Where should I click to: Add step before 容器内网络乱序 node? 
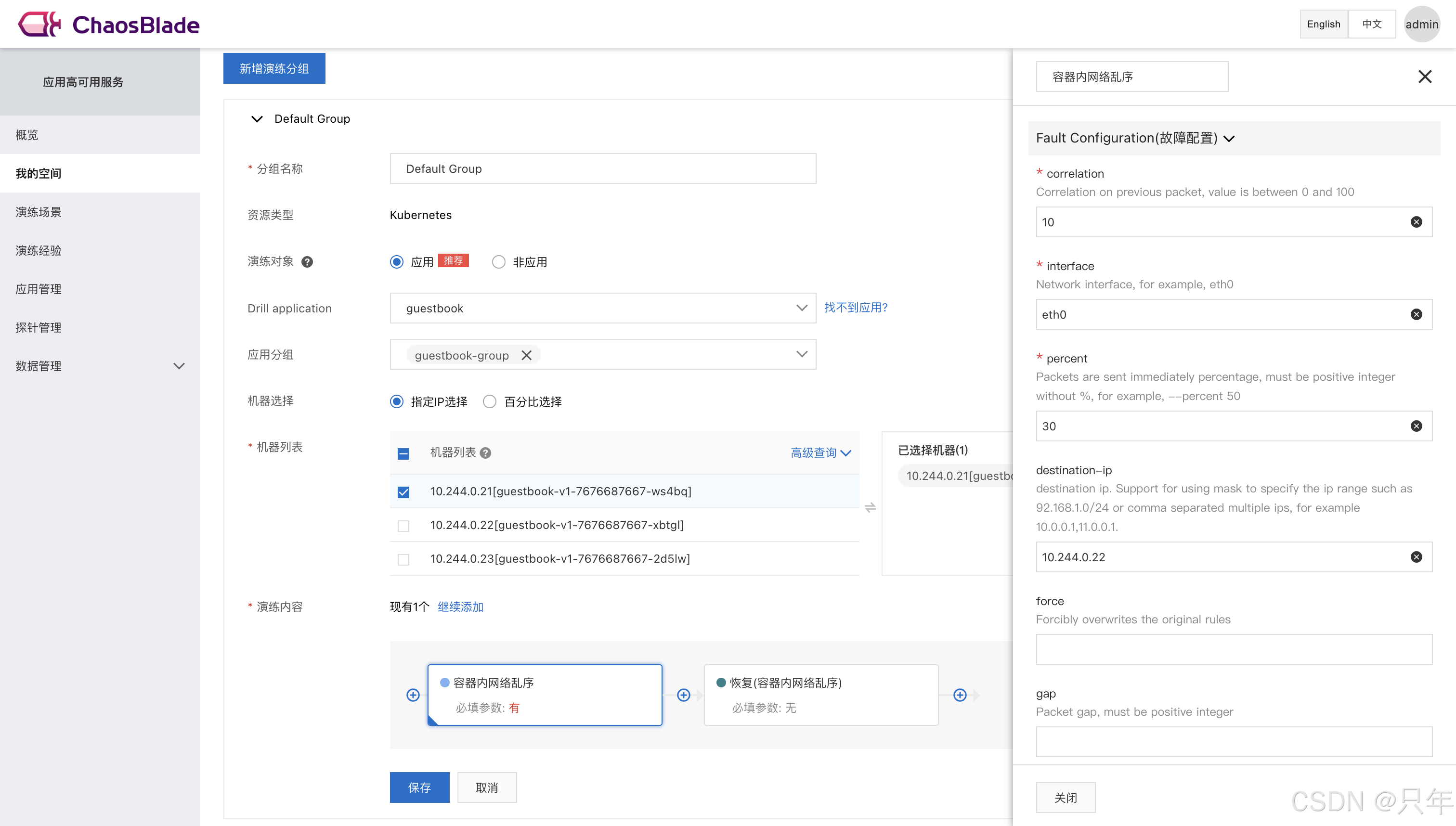pyautogui.click(x=413, y=695)
